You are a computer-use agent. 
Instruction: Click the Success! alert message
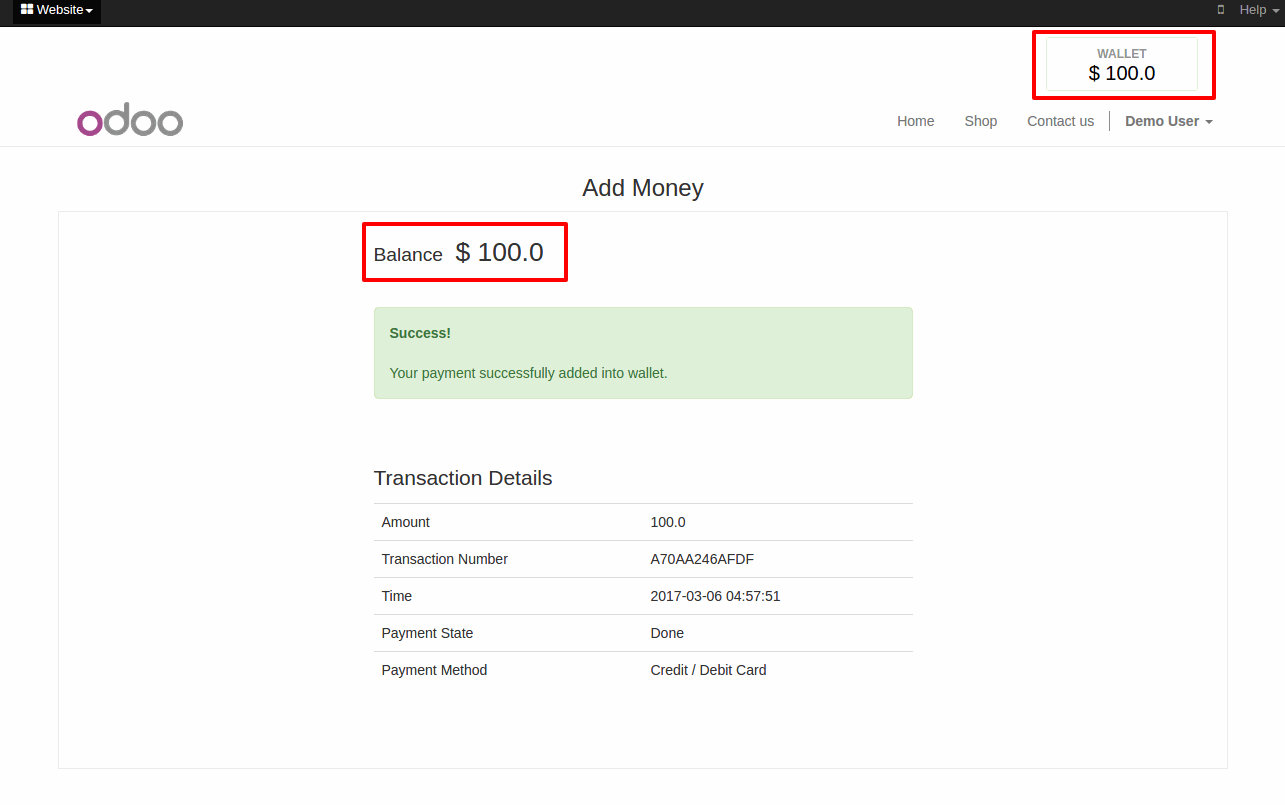(643, 353)
